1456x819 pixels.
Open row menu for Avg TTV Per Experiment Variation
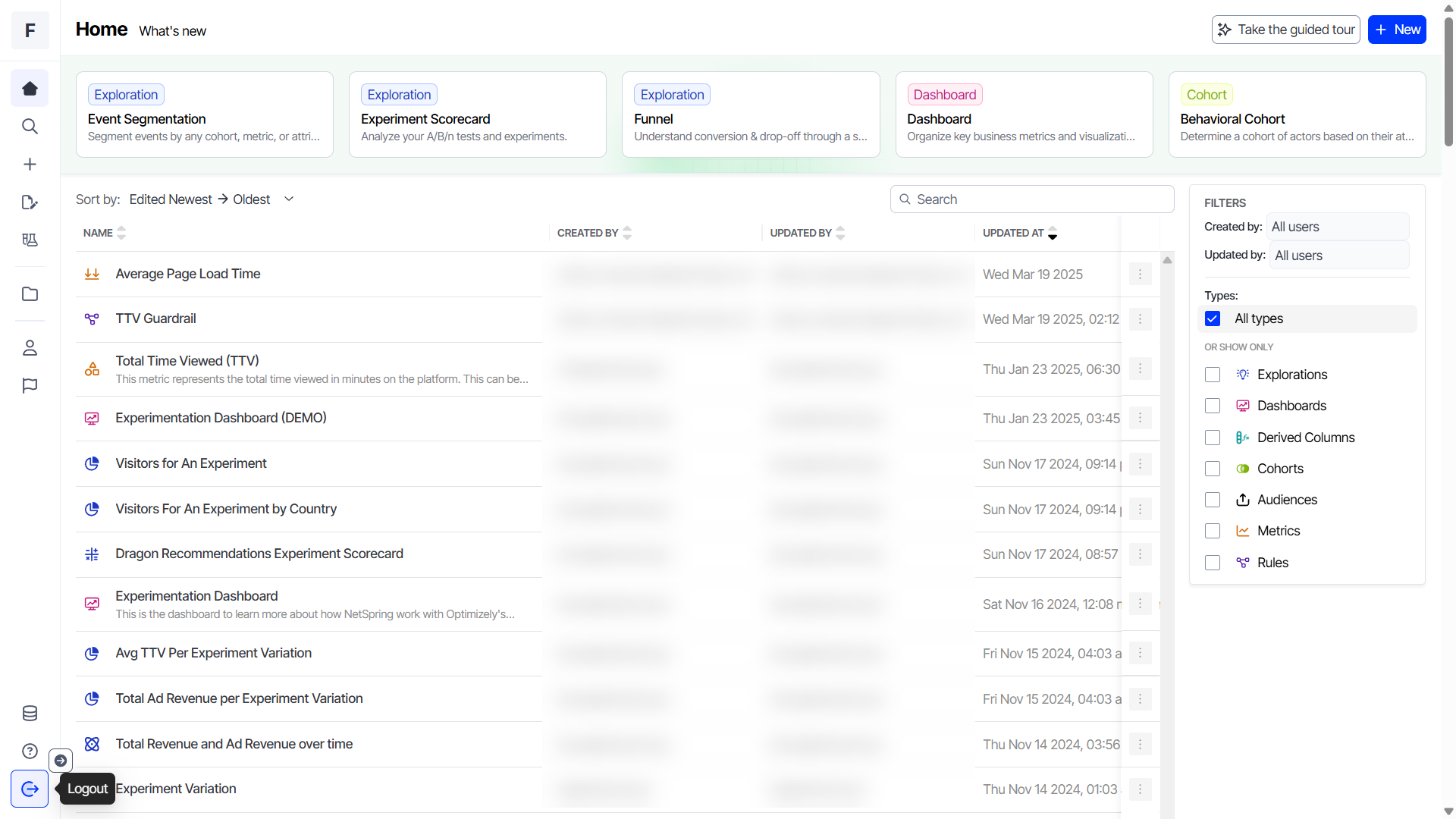pos(1140,653)
